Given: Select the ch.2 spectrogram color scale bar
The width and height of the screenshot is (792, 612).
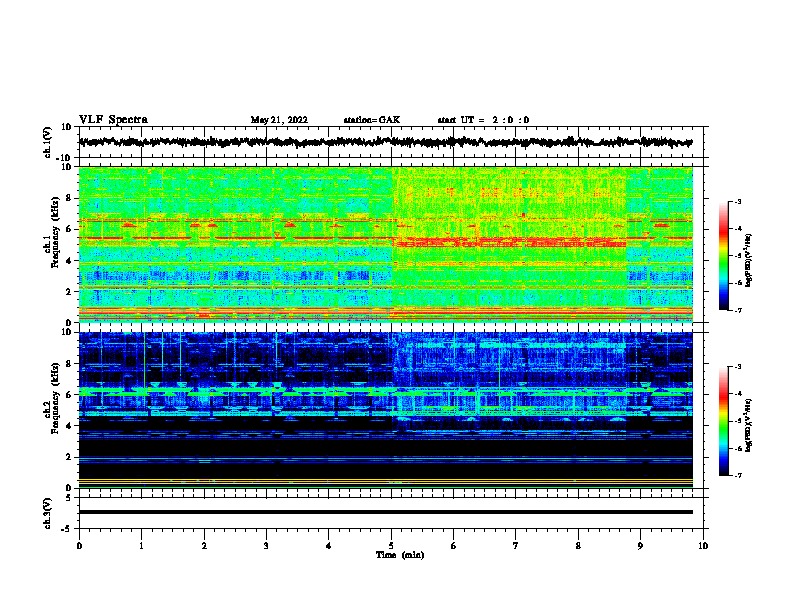Looking at the screenshot, I should click(x=723, y=421).
